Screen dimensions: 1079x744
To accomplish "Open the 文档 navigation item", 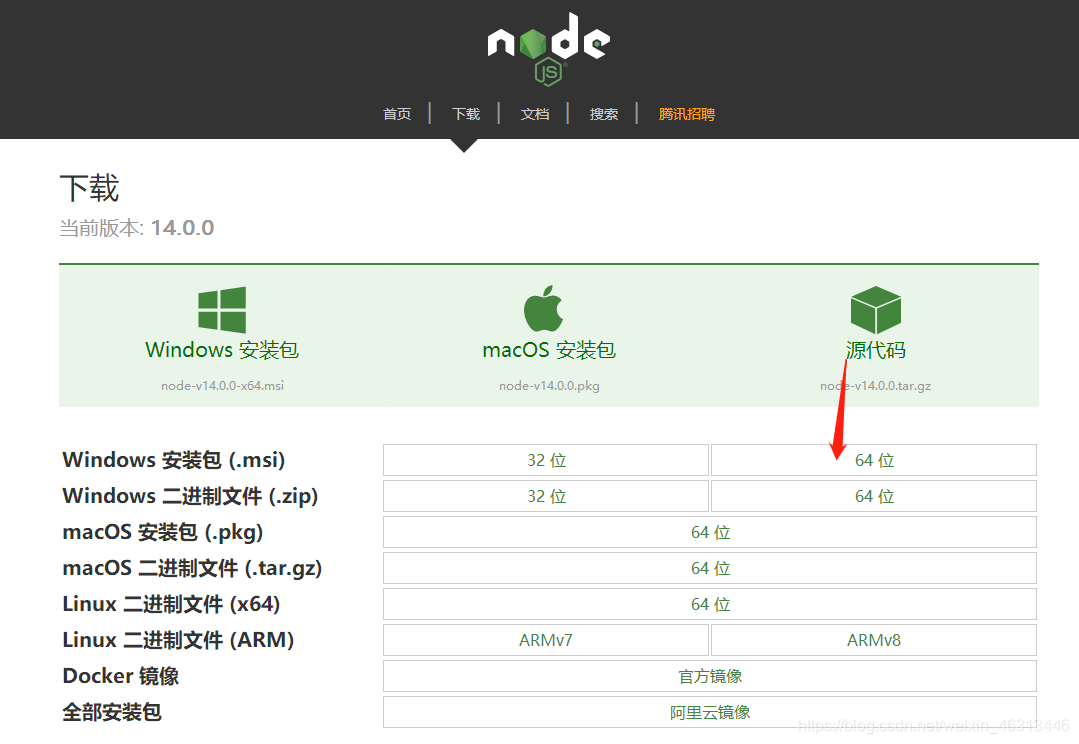I will [x=535, y=114].
